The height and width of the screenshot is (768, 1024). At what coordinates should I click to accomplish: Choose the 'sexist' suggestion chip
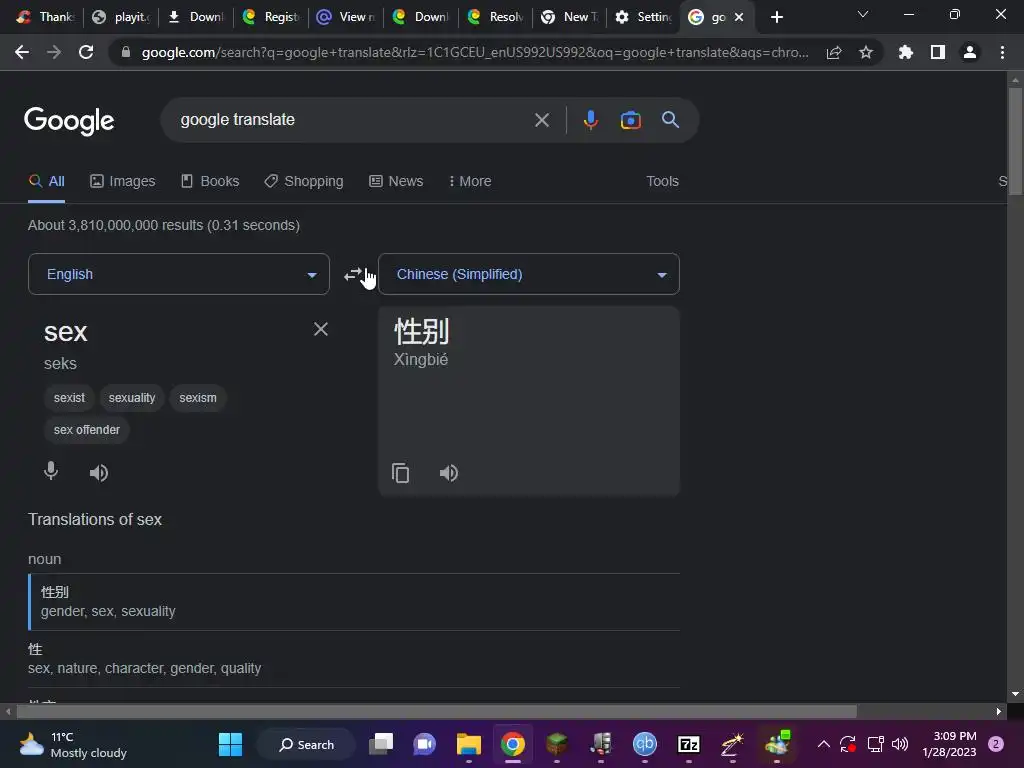69,398
